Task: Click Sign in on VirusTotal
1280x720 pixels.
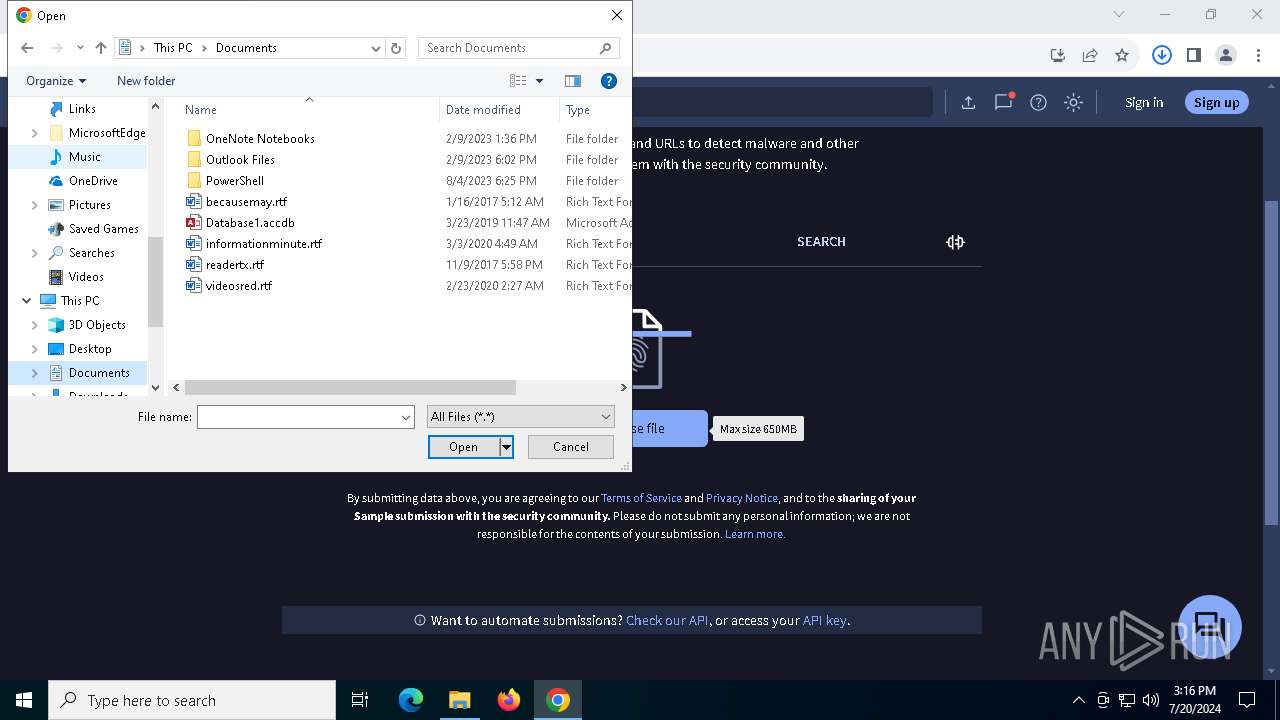Action: click(1144, 102)
